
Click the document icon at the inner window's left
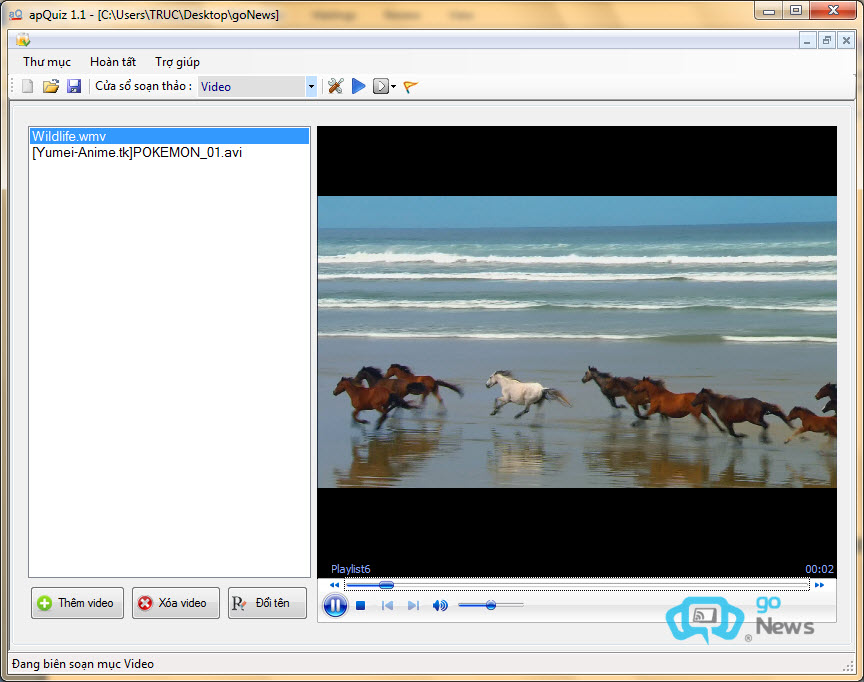pyautogui.click(x=23, y=40)
